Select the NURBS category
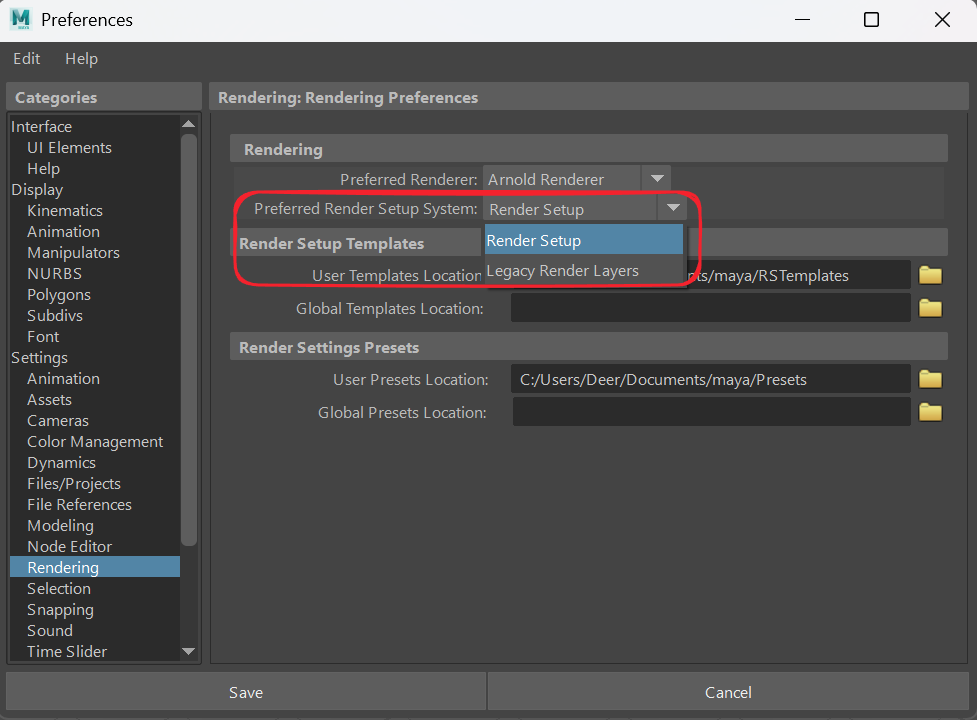The image size is (977, 720). click(x=54, y=273)
